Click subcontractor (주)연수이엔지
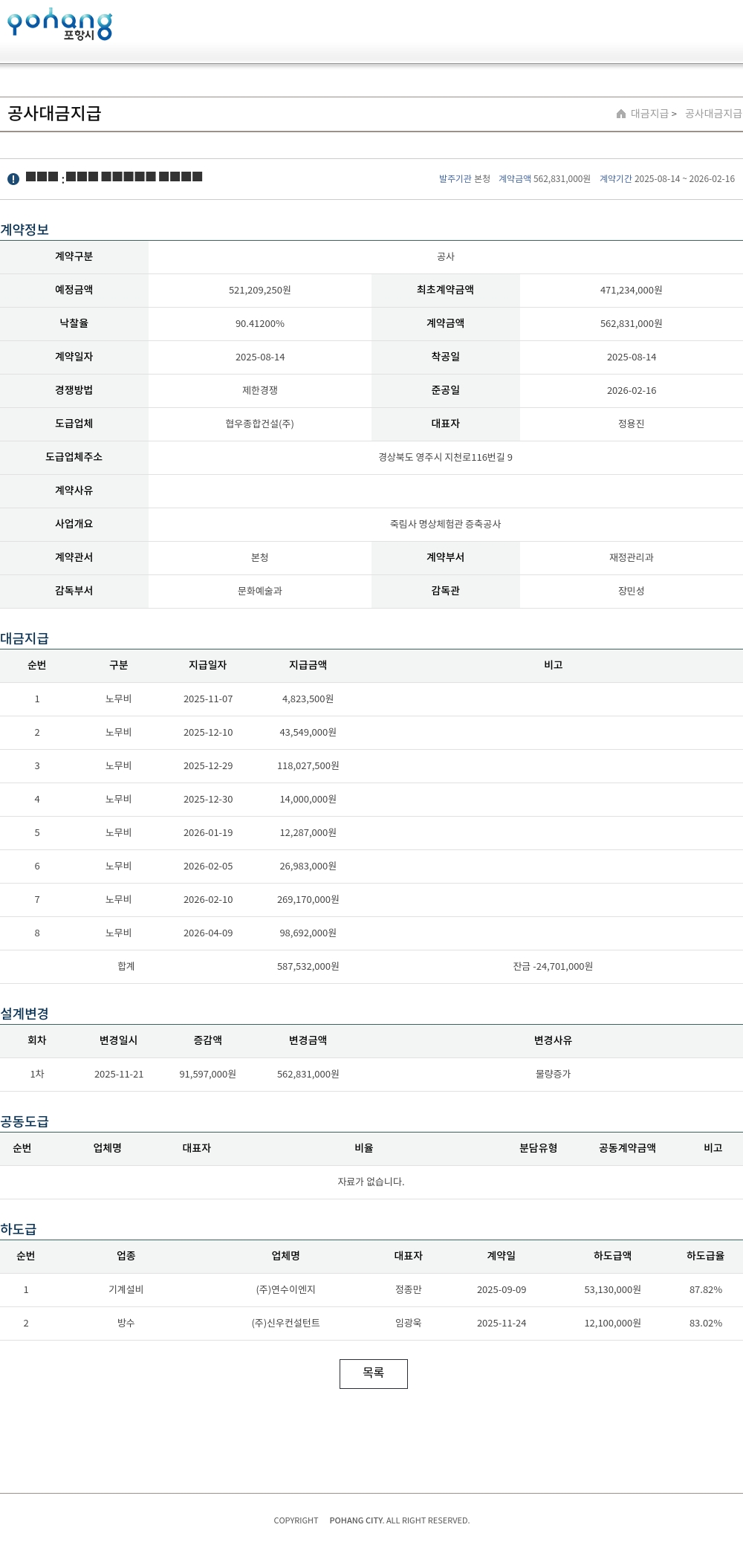Viewport: 743px width, 1568px height. [285, 1290]
